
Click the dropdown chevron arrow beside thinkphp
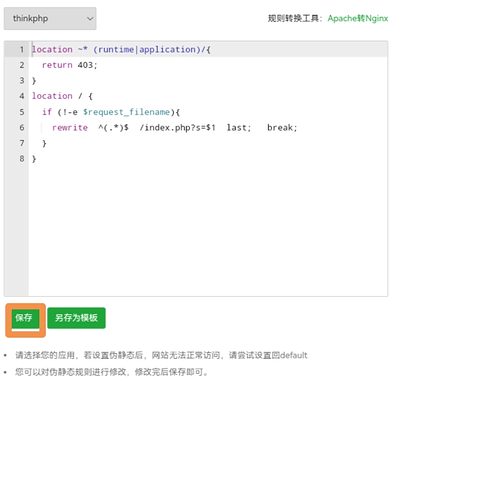coord(90,19)
